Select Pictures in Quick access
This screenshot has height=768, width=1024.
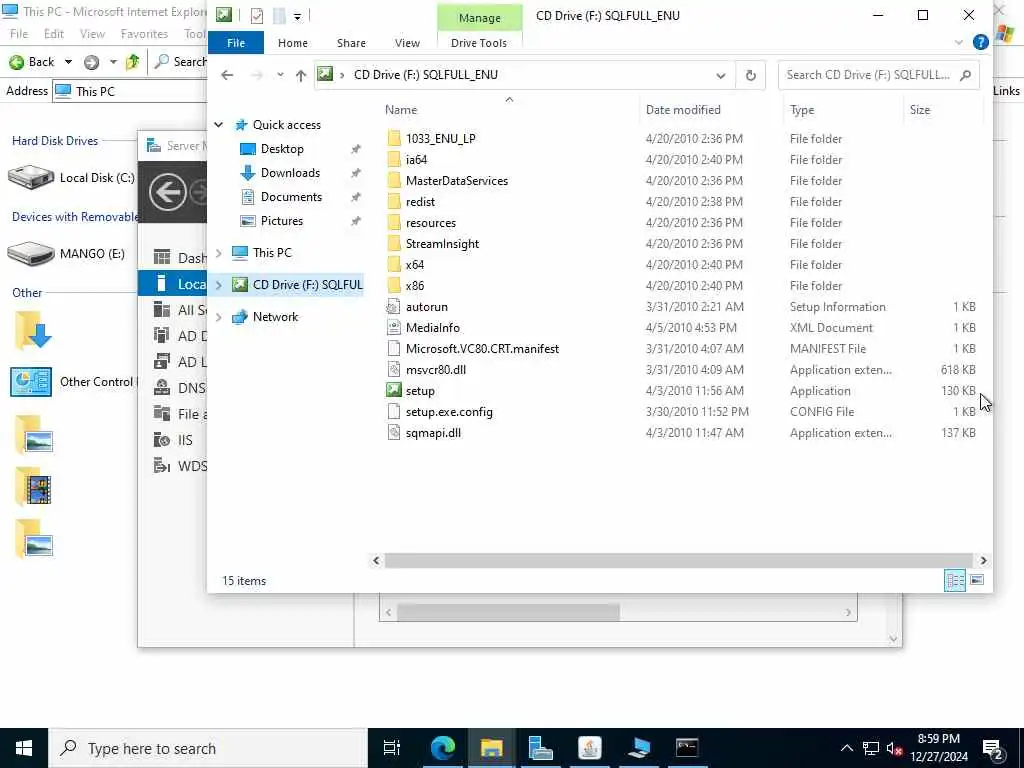point(281,221)
